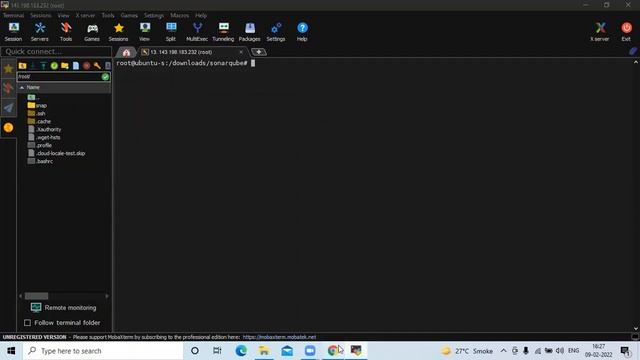
Task: Open the Games menu in menu bar
Action: tap(129, 16)
